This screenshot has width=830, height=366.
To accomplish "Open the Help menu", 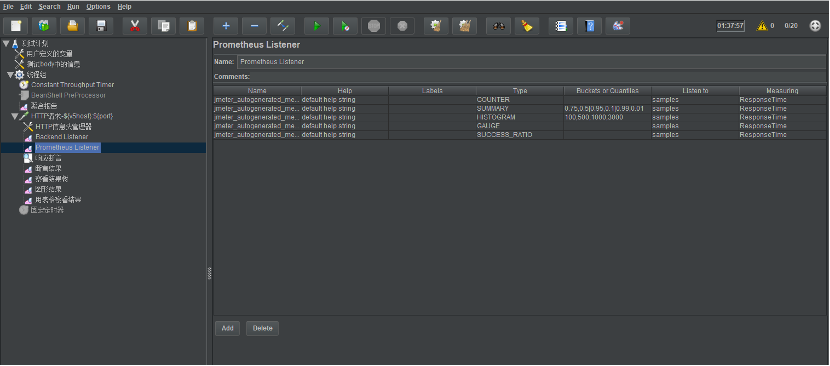I will 124,7.
